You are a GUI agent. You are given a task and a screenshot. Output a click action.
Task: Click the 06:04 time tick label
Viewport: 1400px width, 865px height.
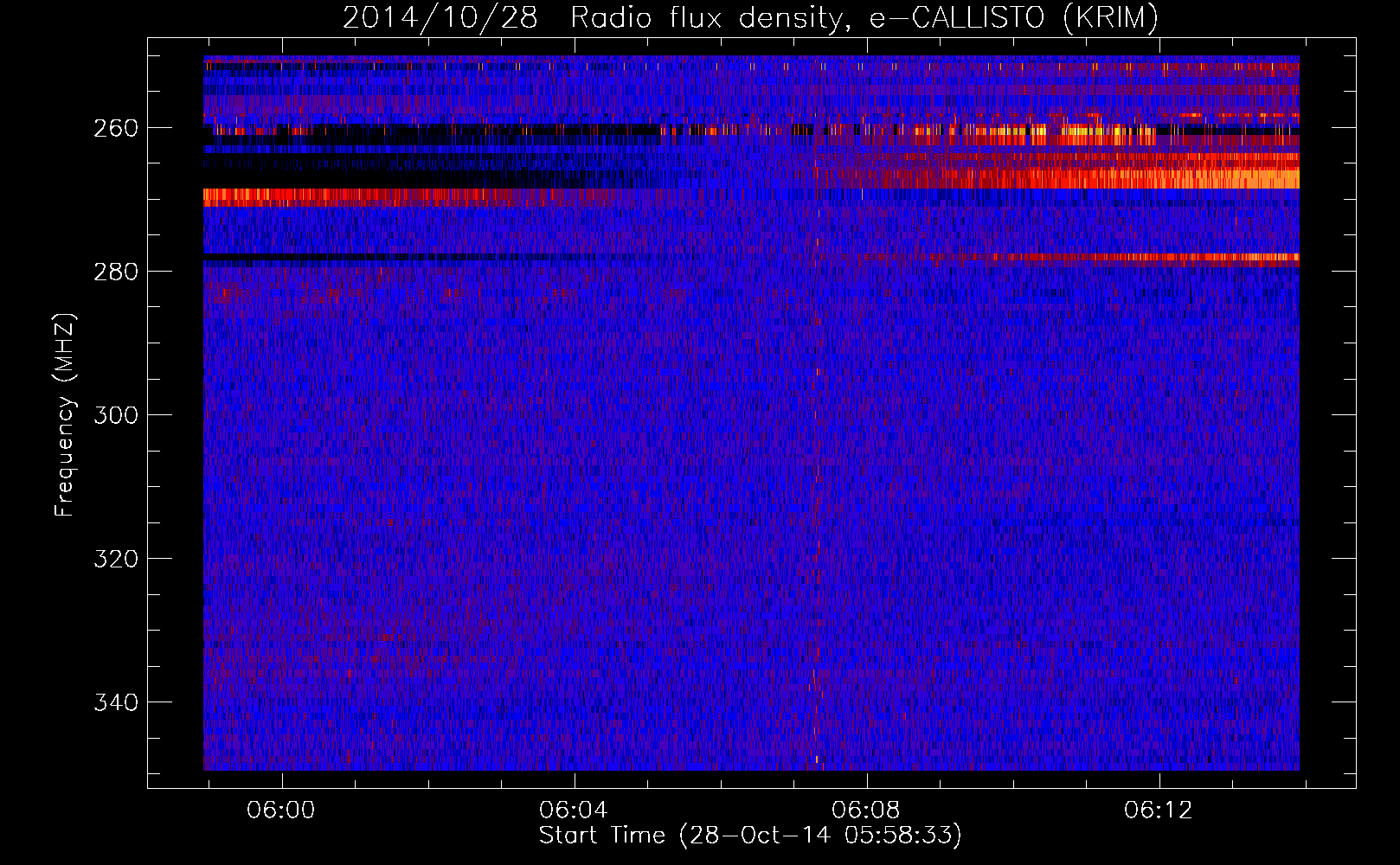pyautogui.click(x=574, y=811)
